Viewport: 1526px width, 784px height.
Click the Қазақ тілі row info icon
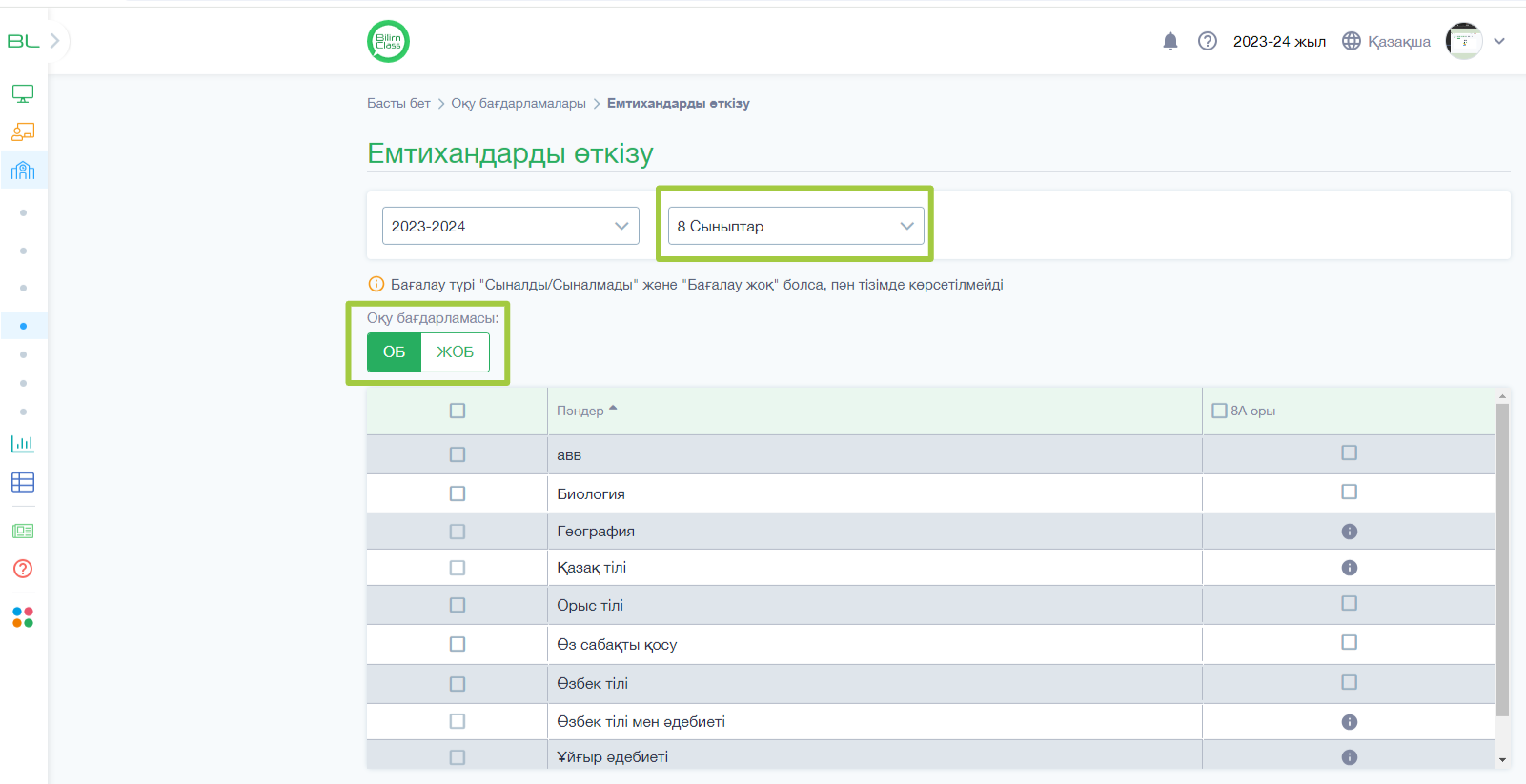[x=1349, y=568]
